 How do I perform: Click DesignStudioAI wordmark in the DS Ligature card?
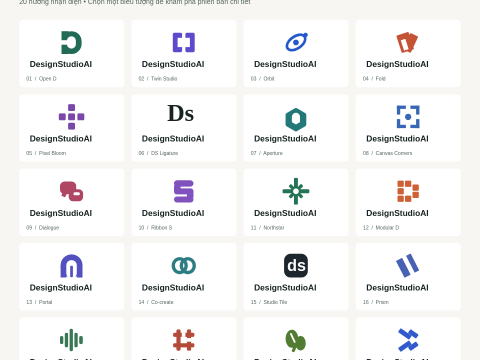pyautogui.click(x=173, y=139)
